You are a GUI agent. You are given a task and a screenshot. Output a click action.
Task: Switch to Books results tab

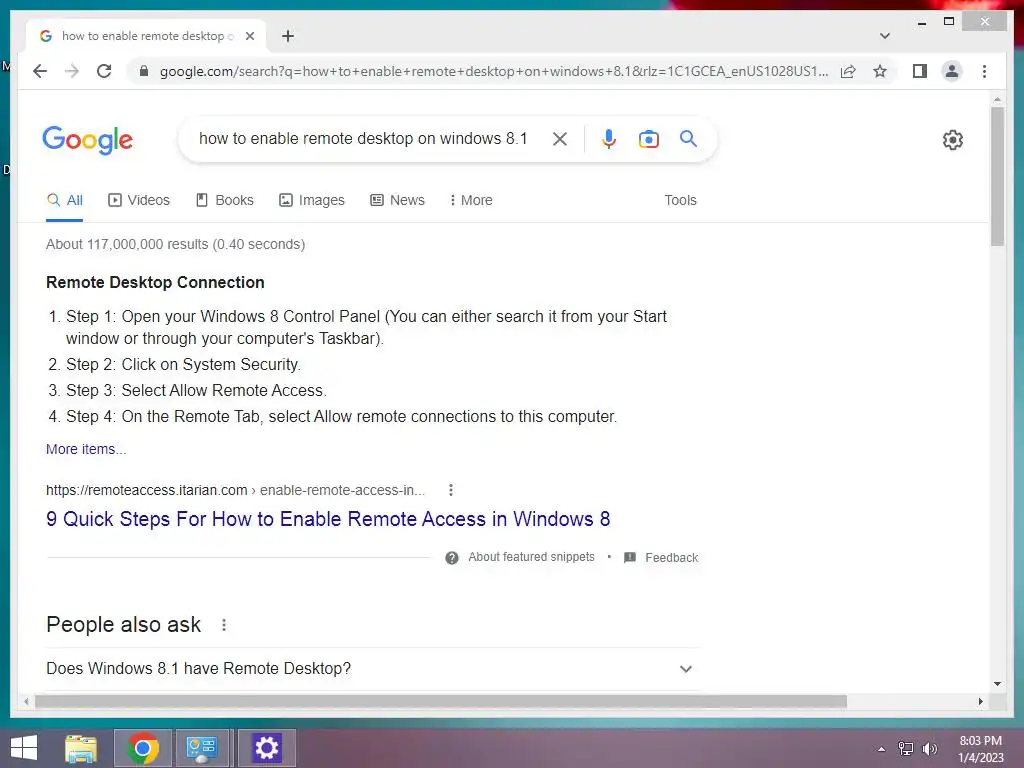(x=225, y=200)
